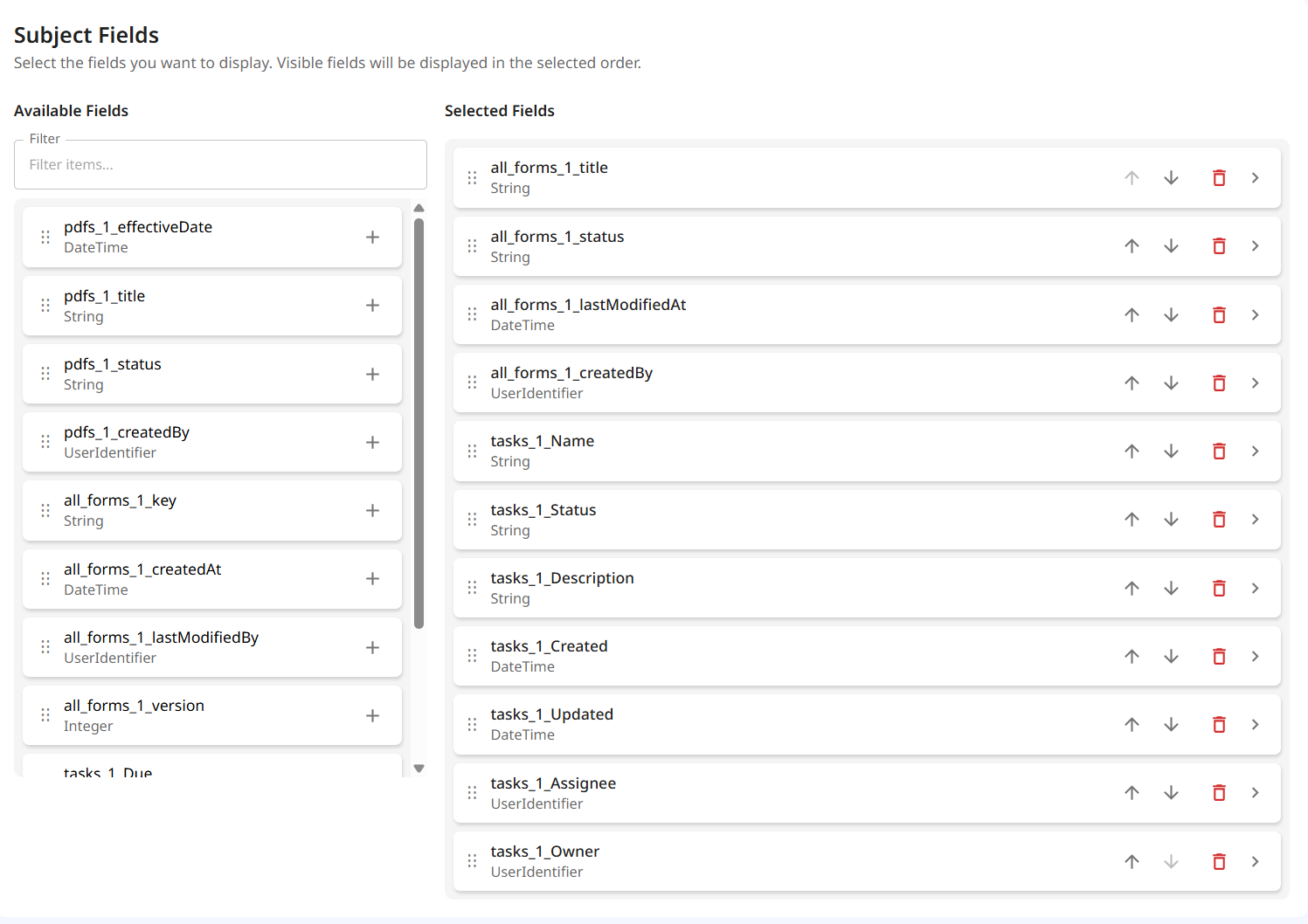Click the Filter items input field

pos(220,164)
